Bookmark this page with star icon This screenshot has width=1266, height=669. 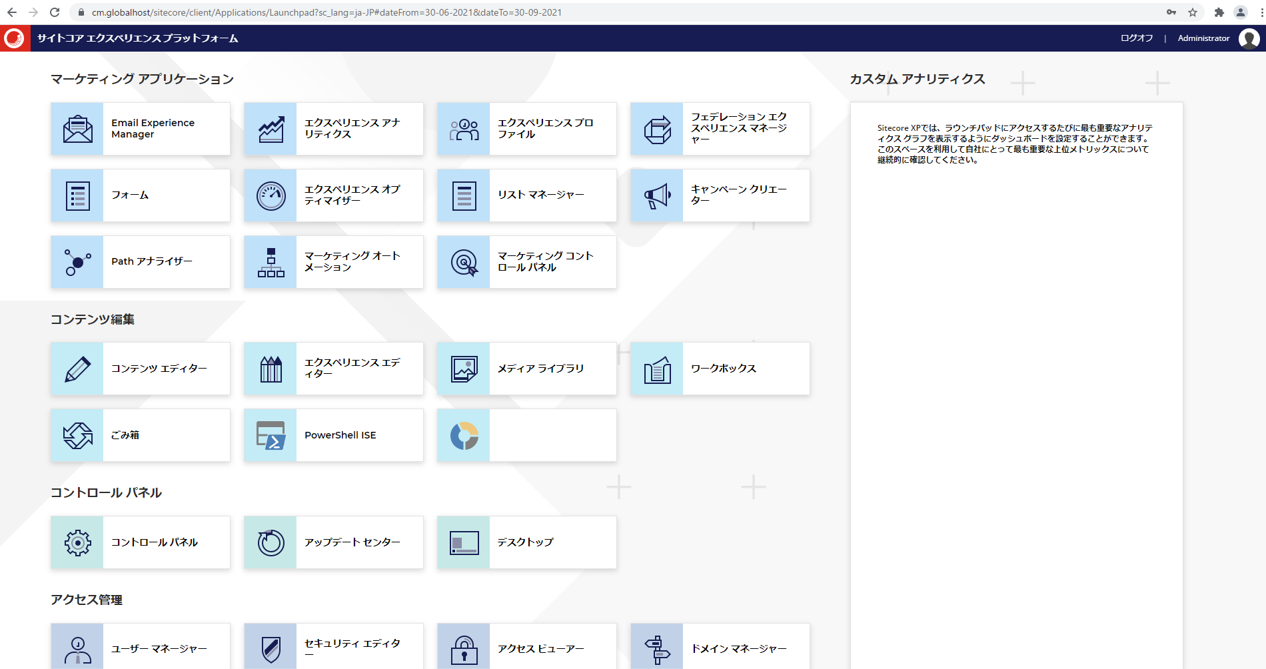pos(1193,12)
